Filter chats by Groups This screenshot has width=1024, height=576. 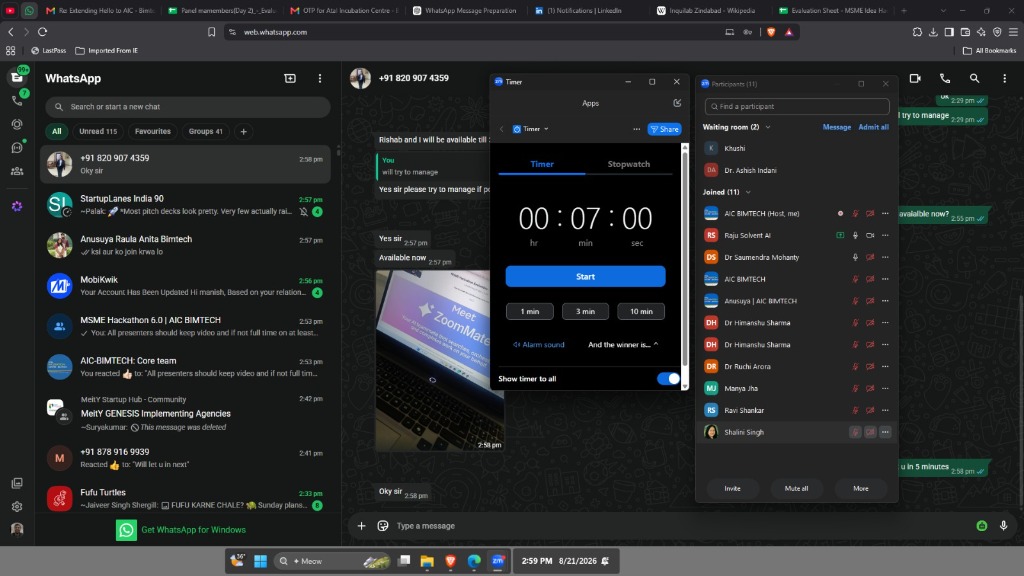click(206, 131)
